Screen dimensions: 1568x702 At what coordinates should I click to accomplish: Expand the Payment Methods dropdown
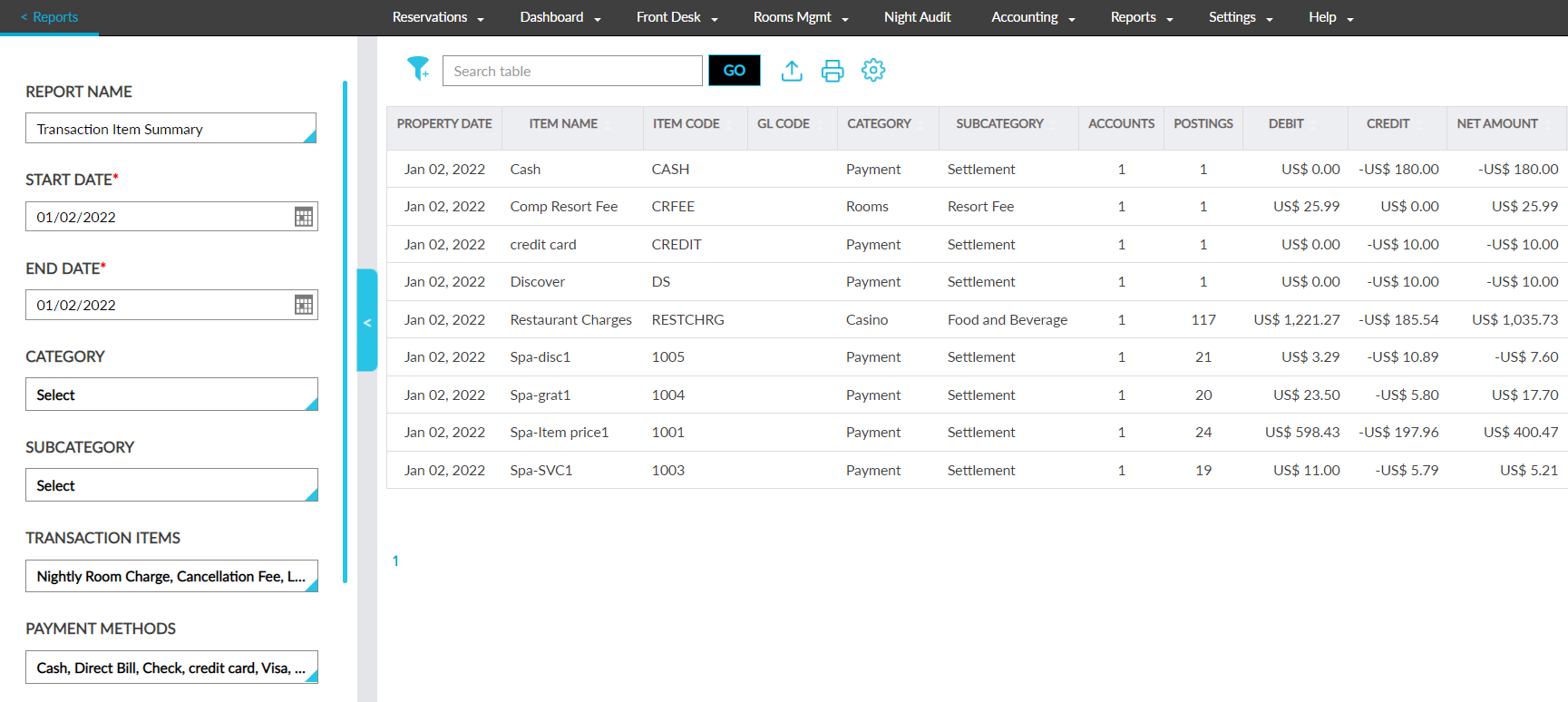[171, 668]
